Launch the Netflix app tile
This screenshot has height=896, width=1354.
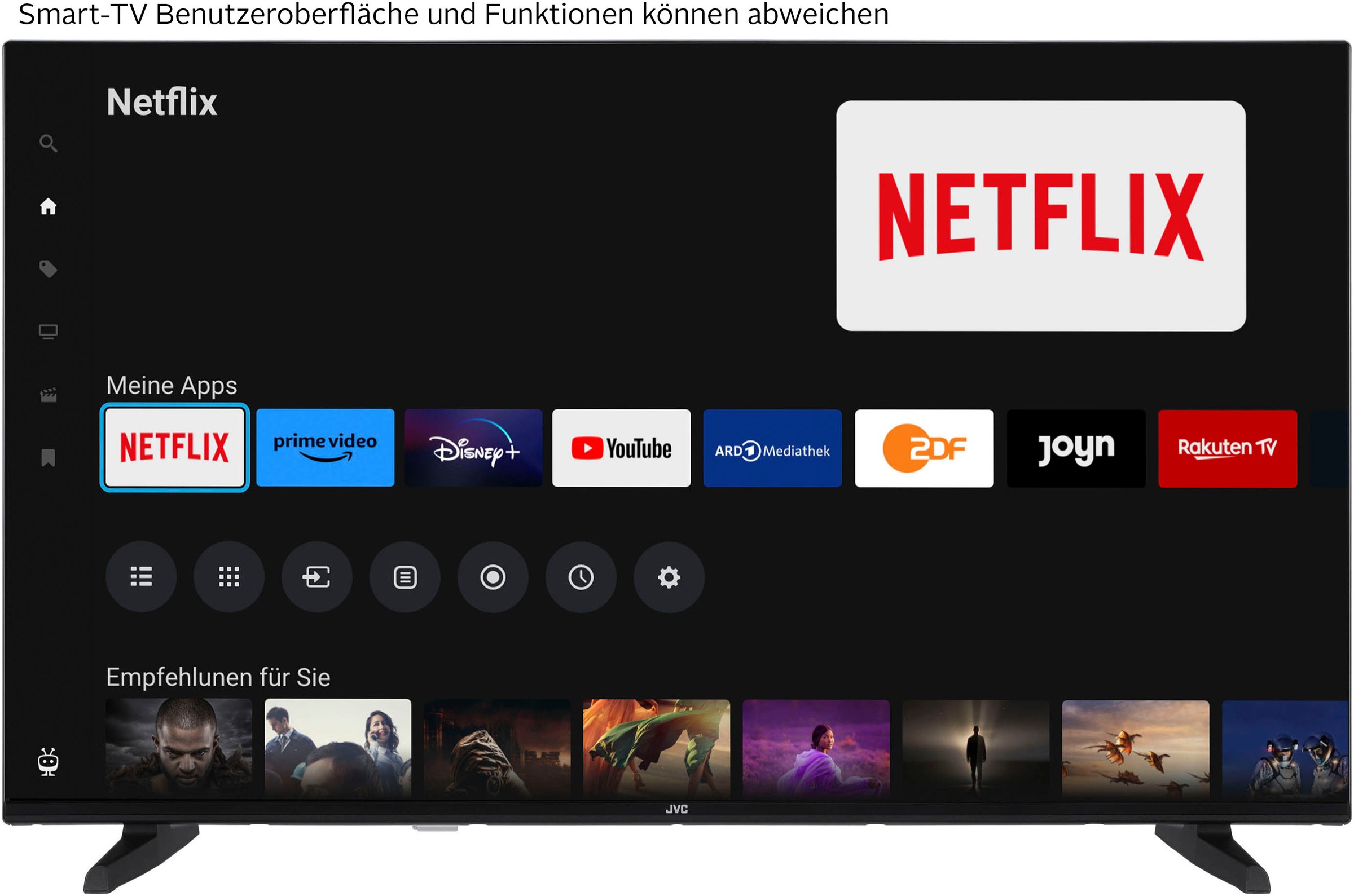coord(174,447)
